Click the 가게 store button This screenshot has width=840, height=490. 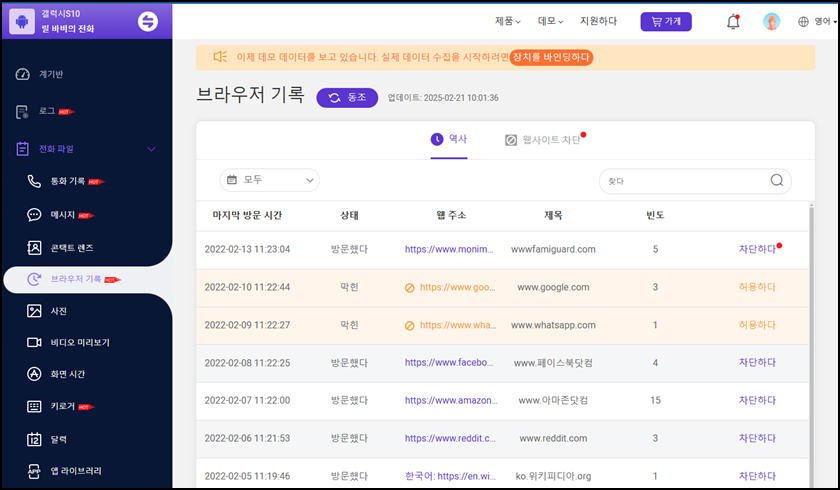pos(666,21)
